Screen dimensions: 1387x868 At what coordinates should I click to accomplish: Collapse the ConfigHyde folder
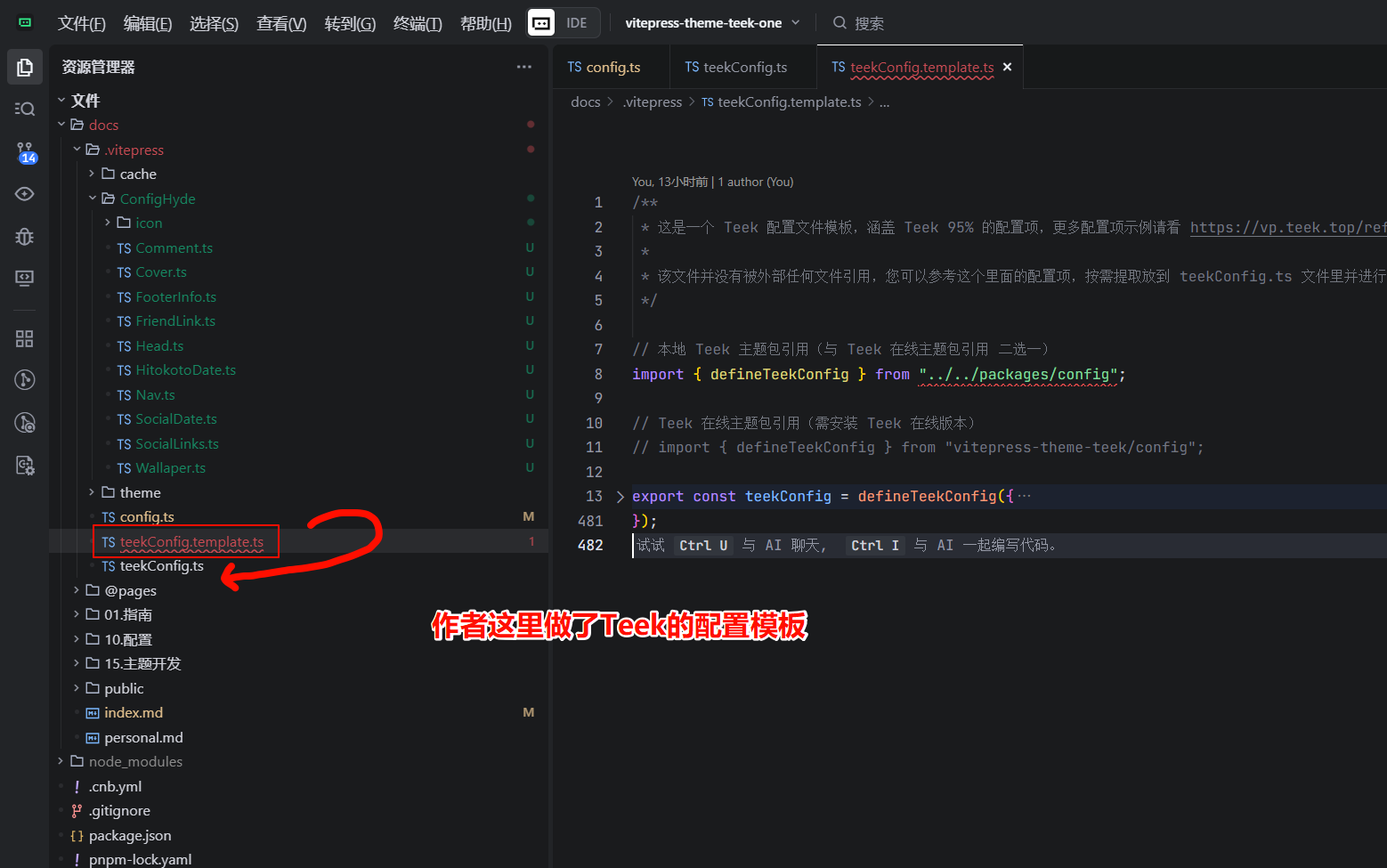(93, 199)
